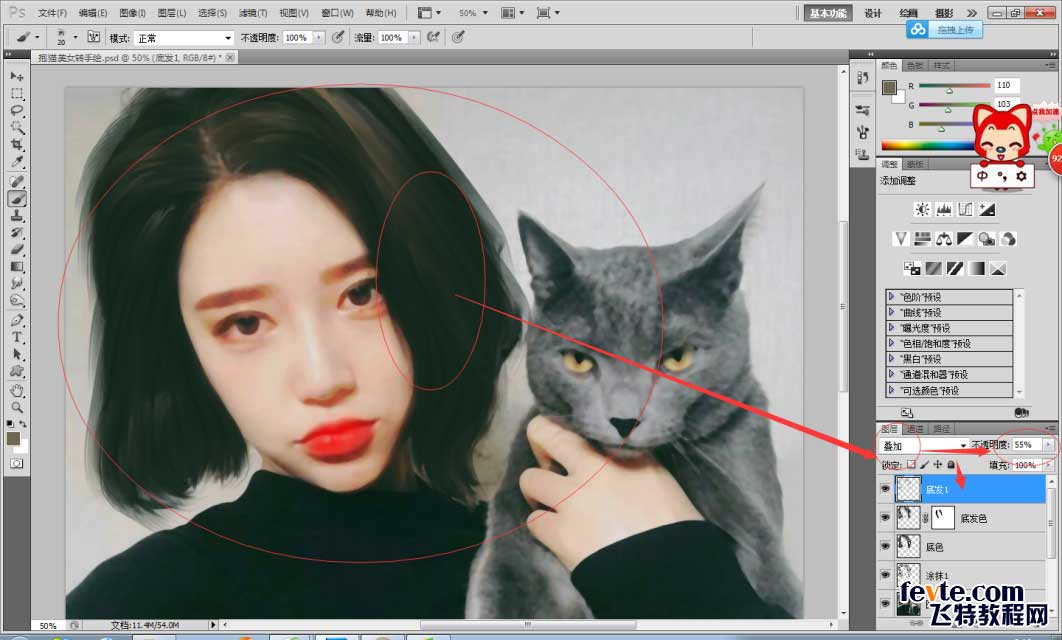
Task: Select the Pen tool from the toolbox
Action: pyautogui.click(x=16, y=321)
